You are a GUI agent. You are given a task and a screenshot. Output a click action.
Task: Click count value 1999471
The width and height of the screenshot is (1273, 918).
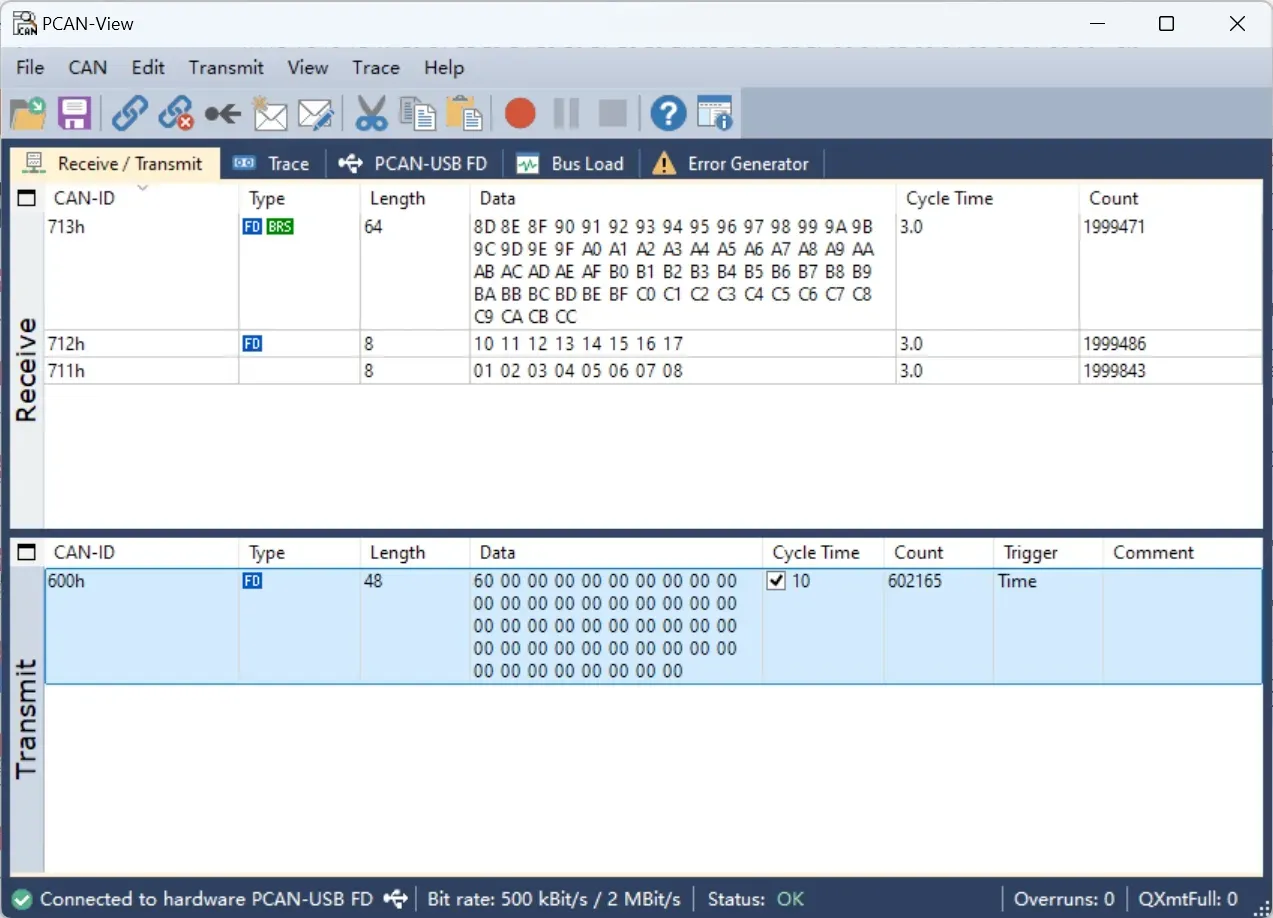tap(1114, 227)
